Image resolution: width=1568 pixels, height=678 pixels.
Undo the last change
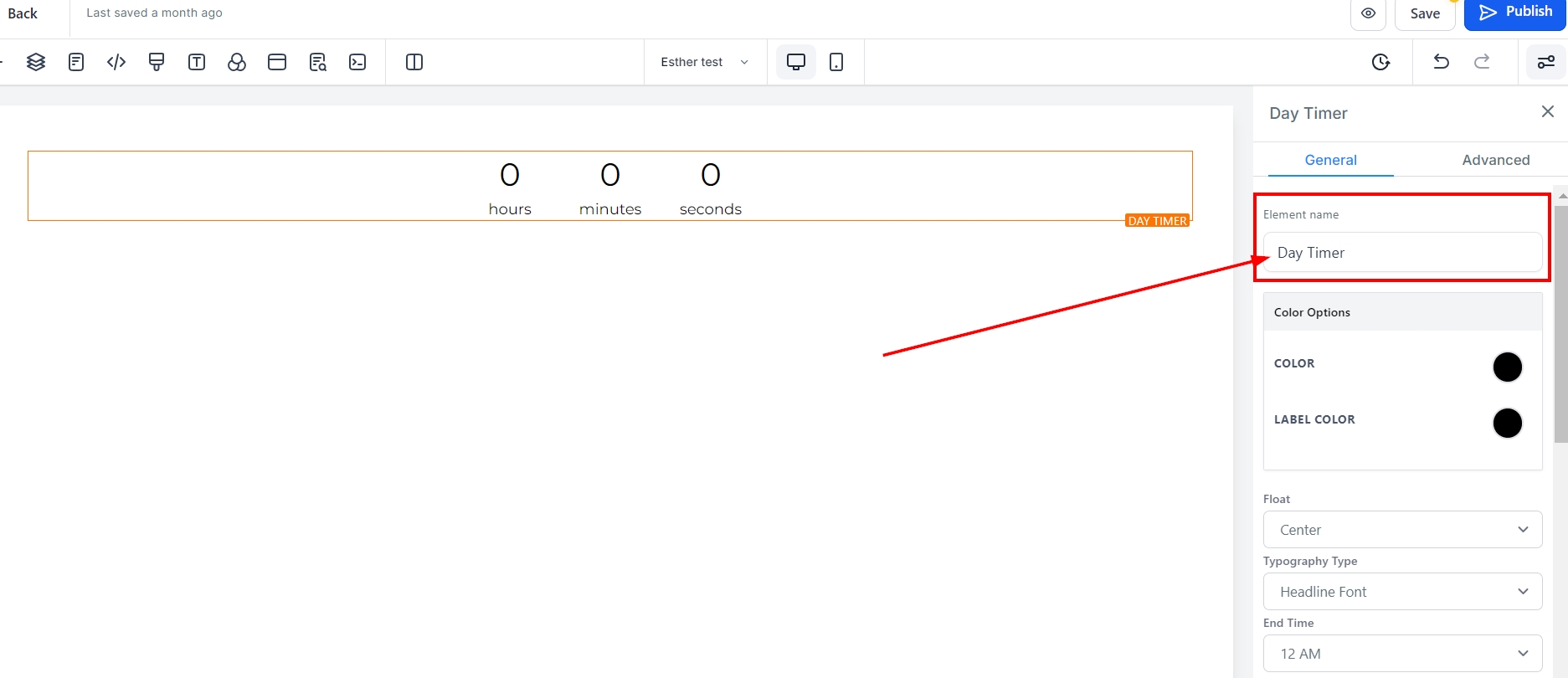pos(1441,62)
